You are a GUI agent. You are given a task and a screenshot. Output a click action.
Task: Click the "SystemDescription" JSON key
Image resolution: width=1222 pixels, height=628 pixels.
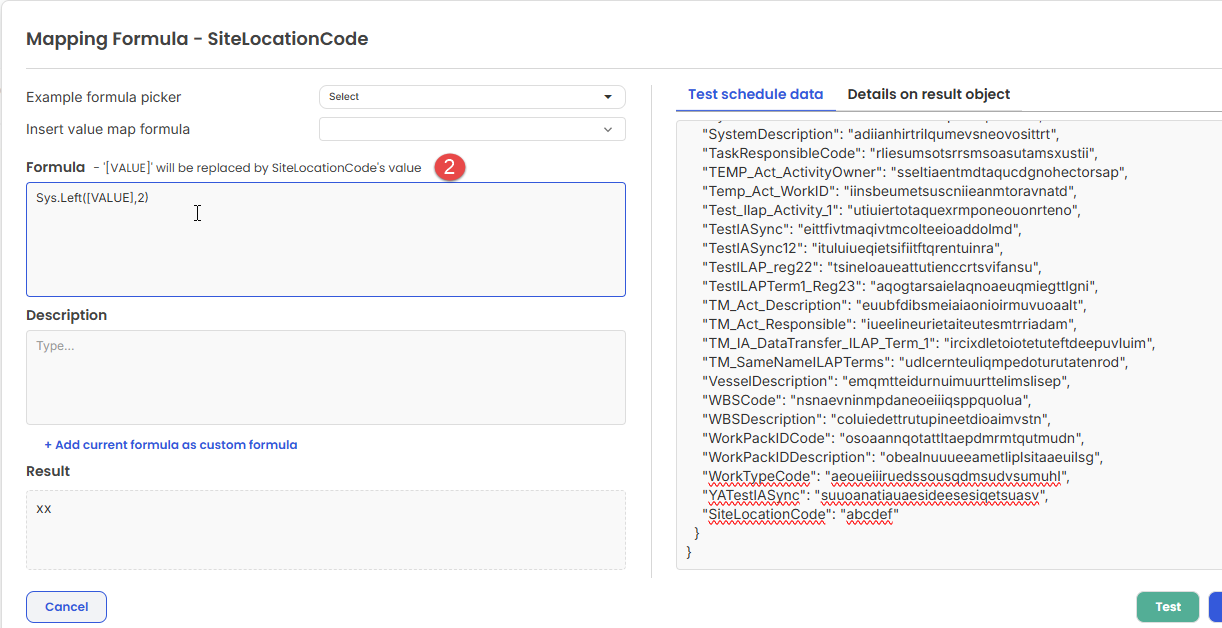(x=771, y=134)
